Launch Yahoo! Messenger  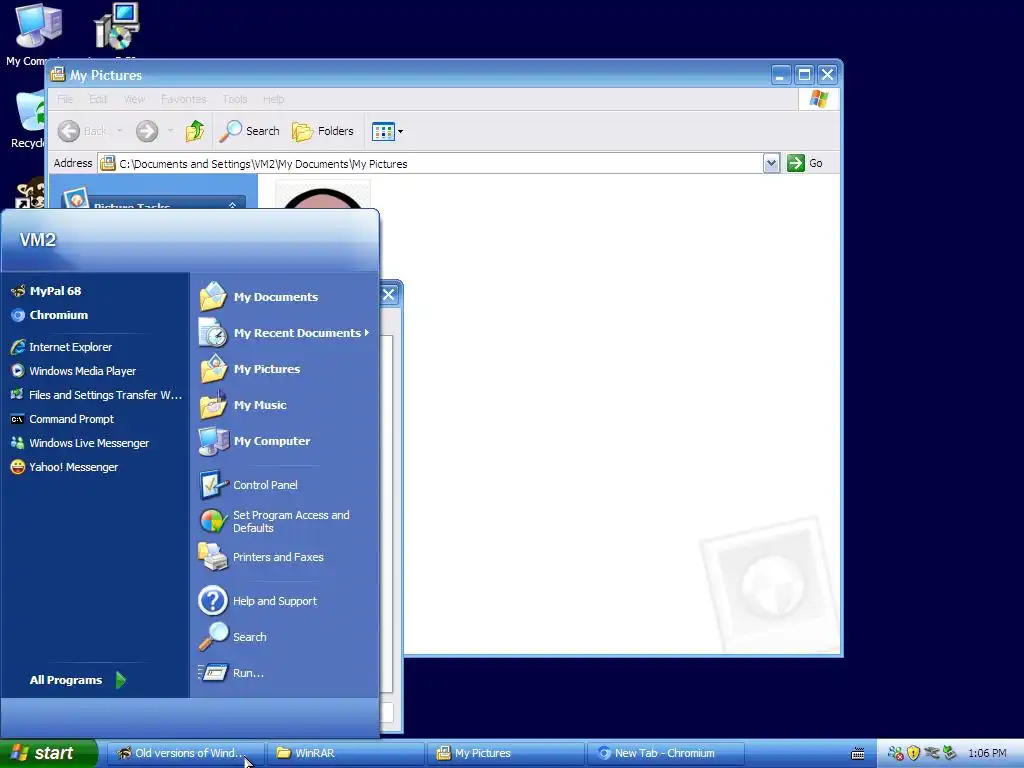coord(65,468)
